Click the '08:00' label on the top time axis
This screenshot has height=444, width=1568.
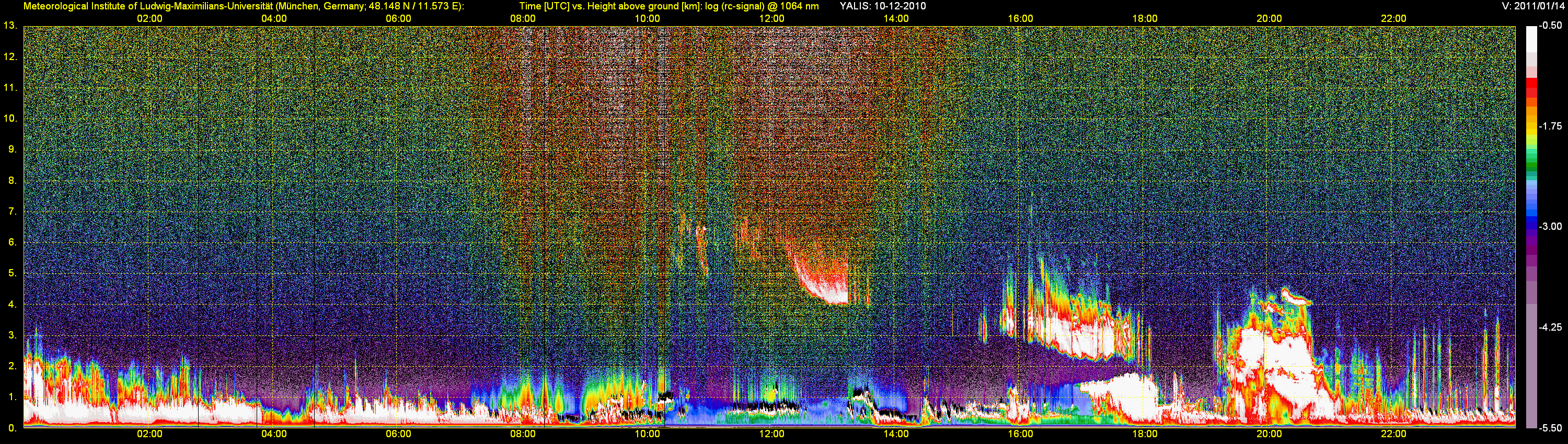coord(523,19)
